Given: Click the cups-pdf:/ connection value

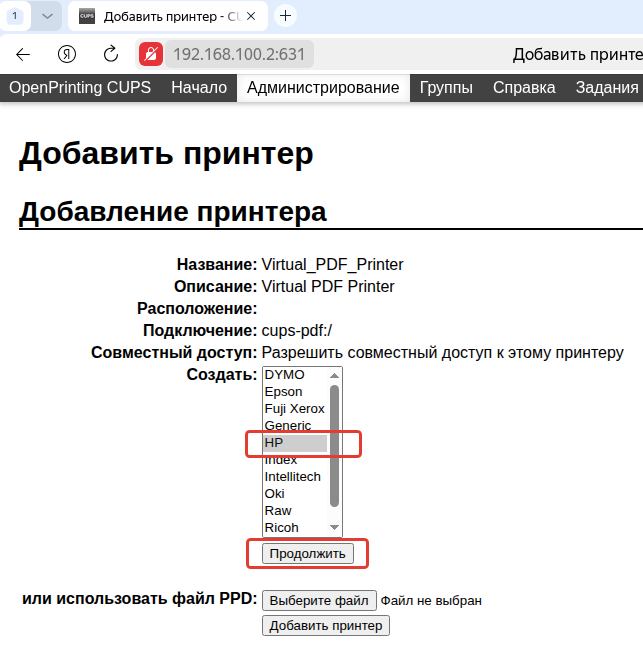Looking at the screenshot, I should [x=297, y=330].
